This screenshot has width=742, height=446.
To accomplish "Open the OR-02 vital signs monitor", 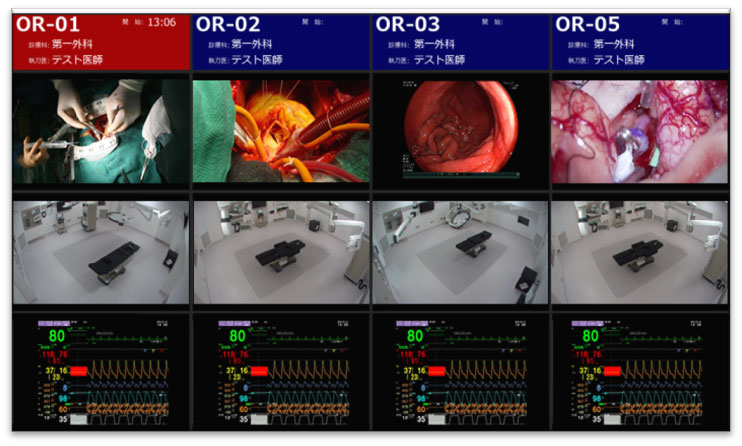I will (283, 372).
